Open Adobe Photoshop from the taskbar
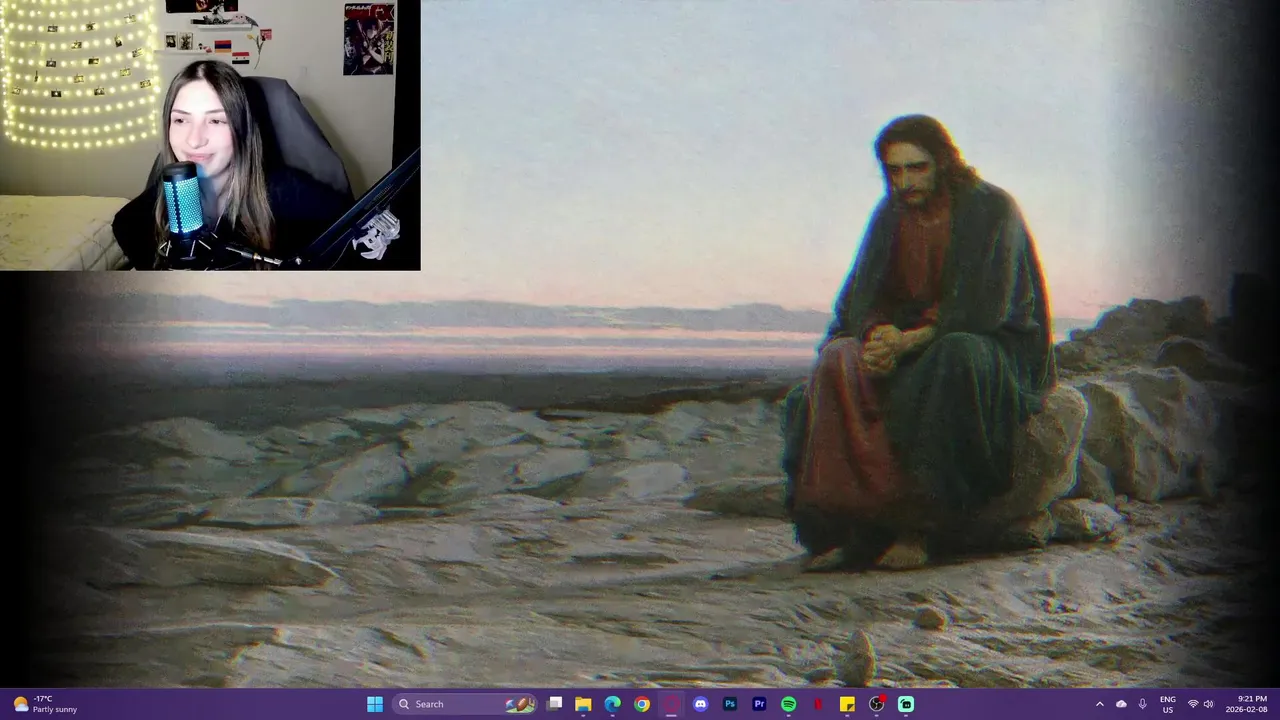The image size is (1280, 720). [x=730, y=704]
